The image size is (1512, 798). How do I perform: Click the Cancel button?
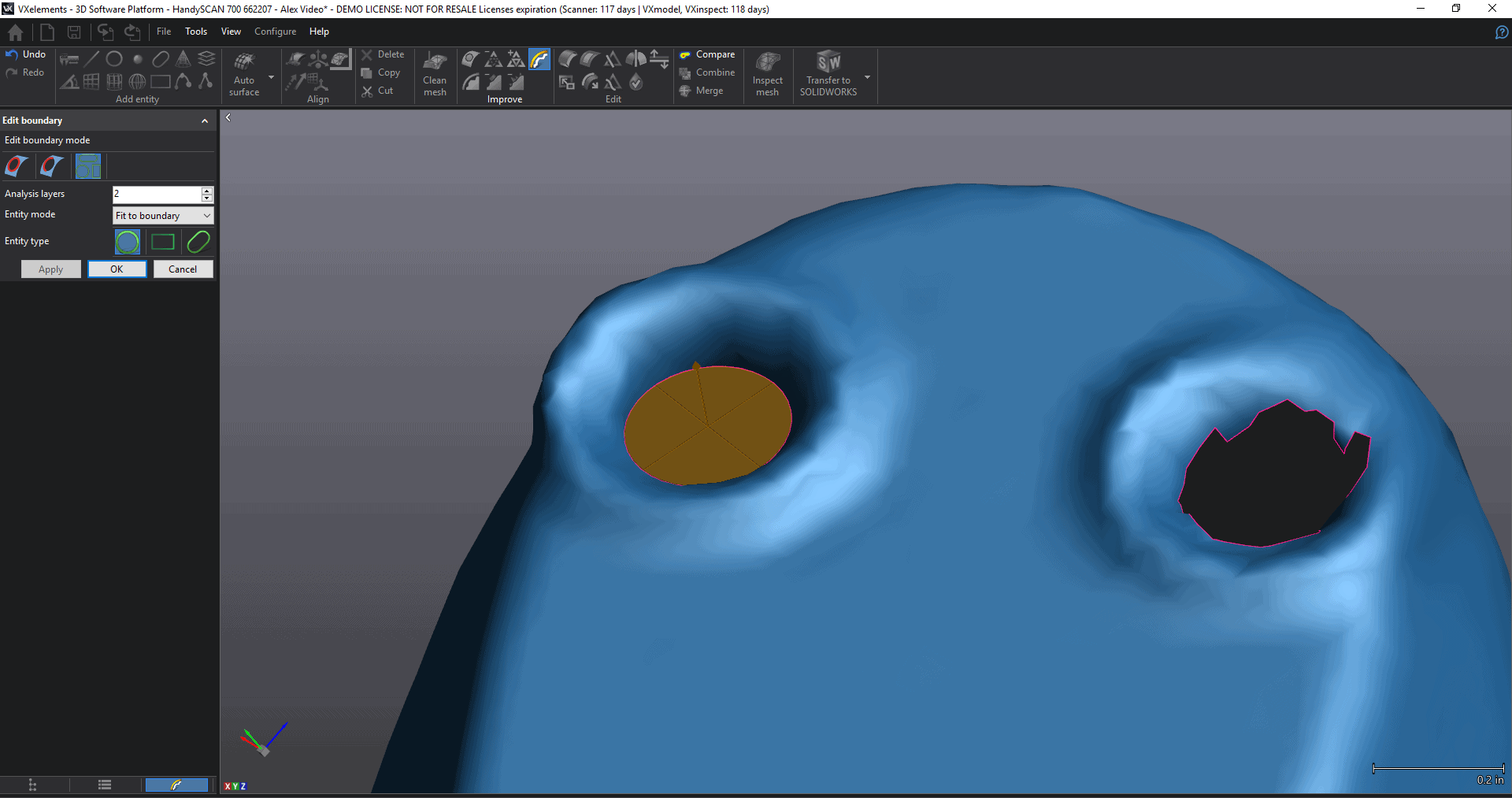(x=183, y=269)
